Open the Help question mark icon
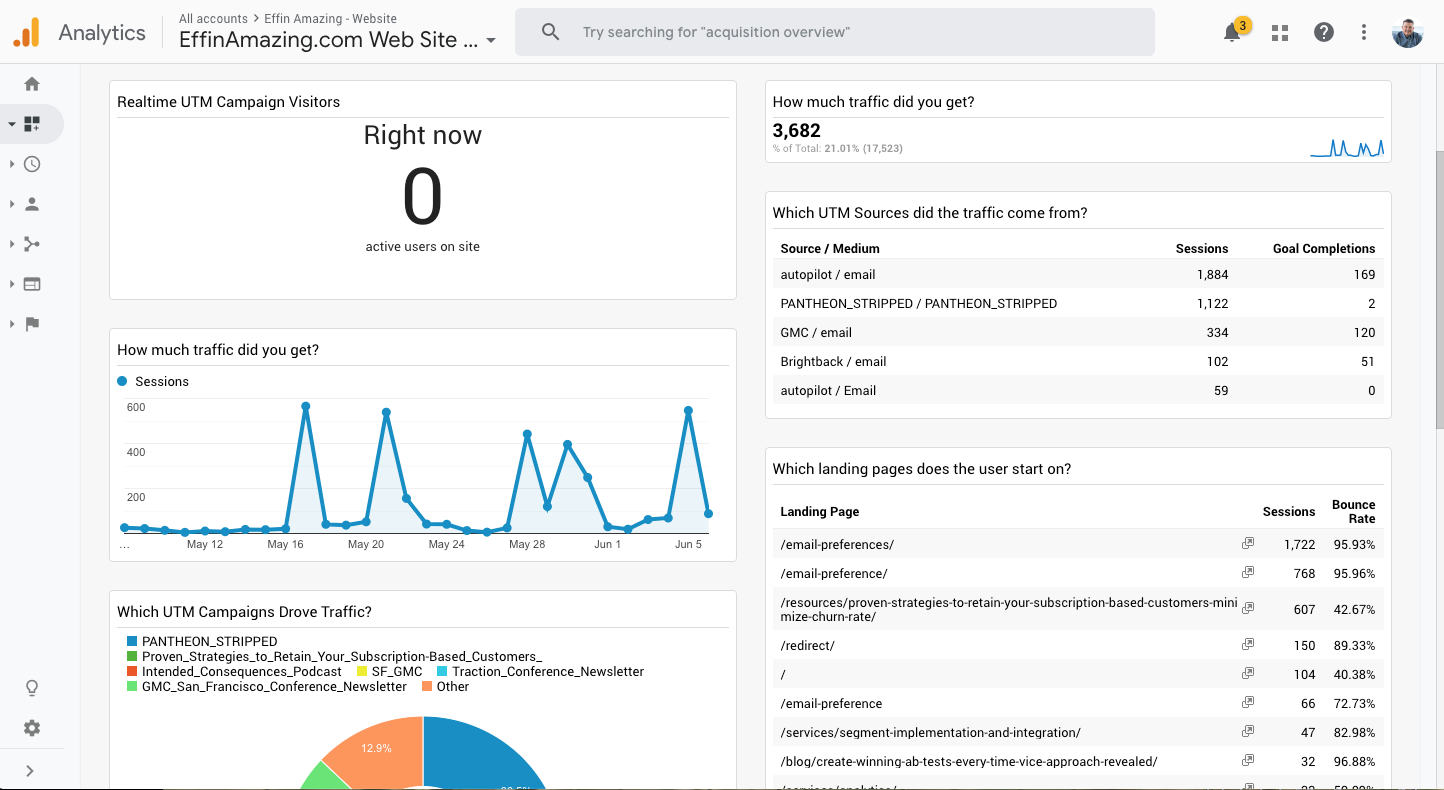 coord(1324,32)
